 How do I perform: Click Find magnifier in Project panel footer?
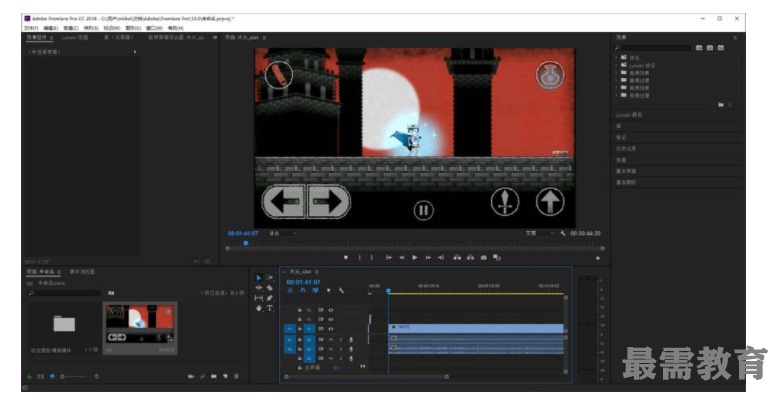click(202, 376)
